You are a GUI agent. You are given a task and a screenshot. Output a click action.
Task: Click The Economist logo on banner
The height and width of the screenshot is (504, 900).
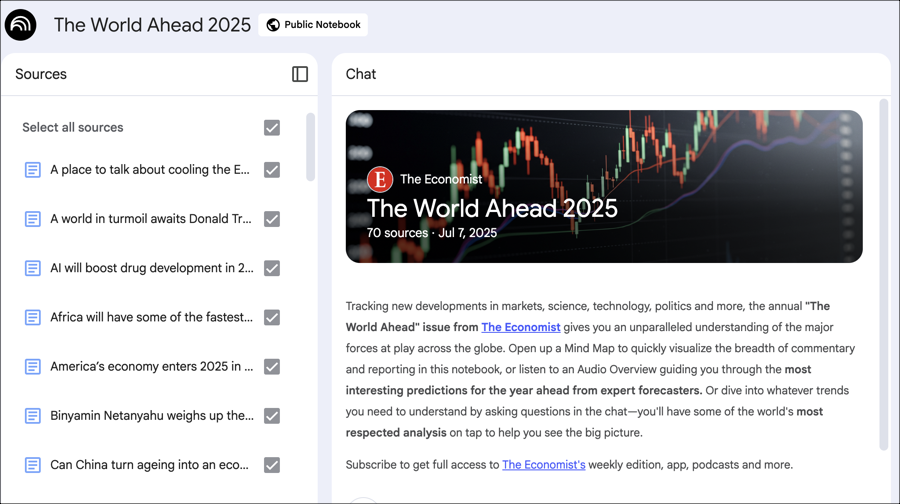[x=380, y=179]
